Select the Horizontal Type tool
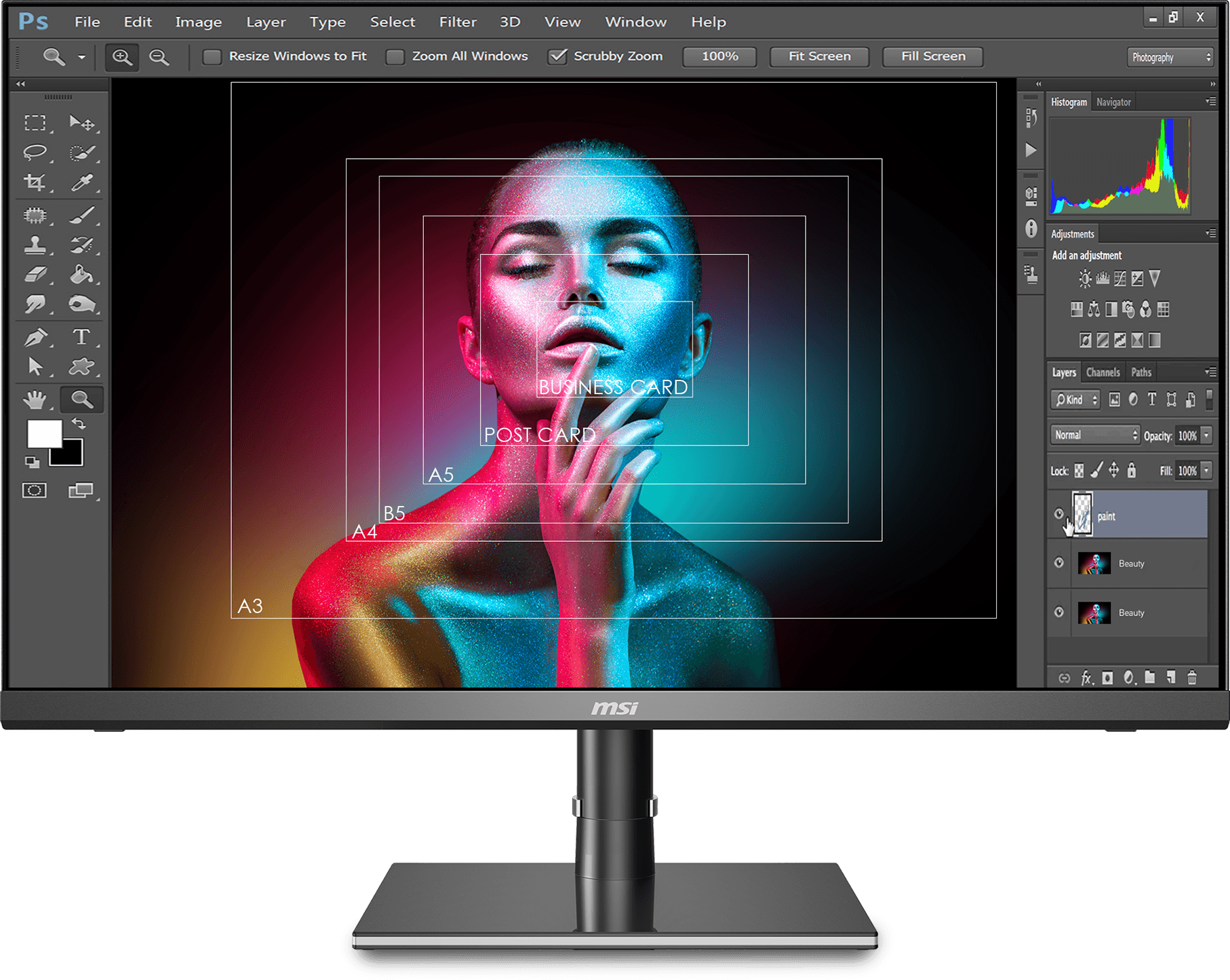1230x980 pixels. pos(81,336)
